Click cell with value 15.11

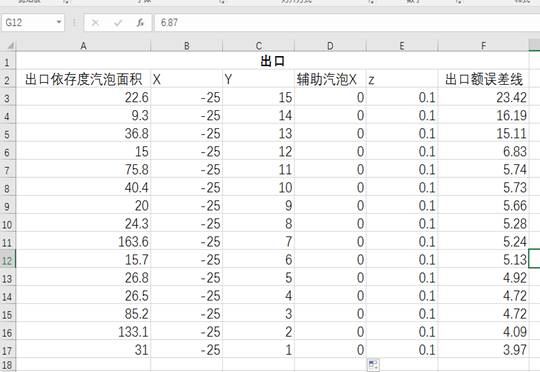(484, 133)
